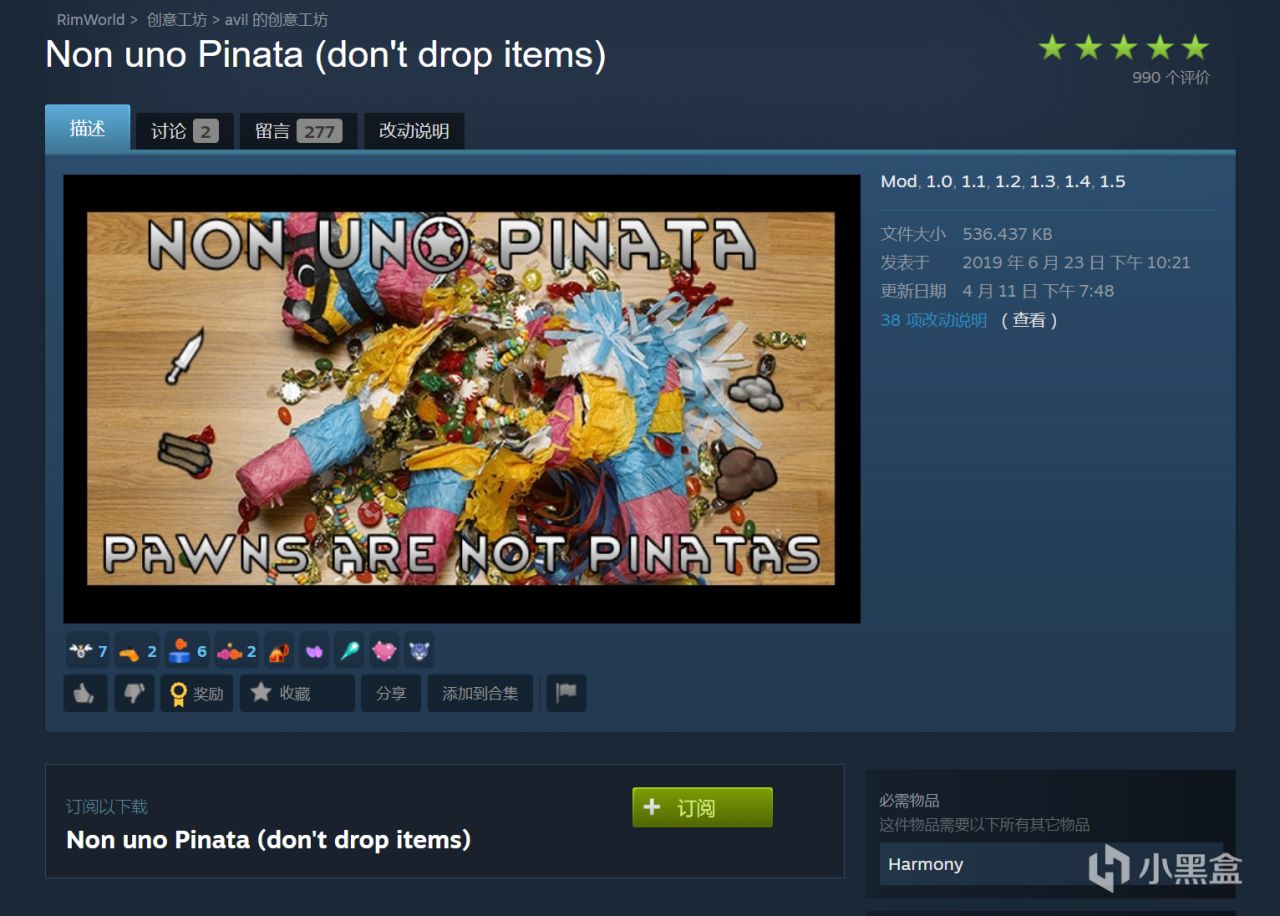This screenshot has height=916, width=1280.
Task: Click the report flag icon
Action: pyautogui.click(x=566, y=693)
